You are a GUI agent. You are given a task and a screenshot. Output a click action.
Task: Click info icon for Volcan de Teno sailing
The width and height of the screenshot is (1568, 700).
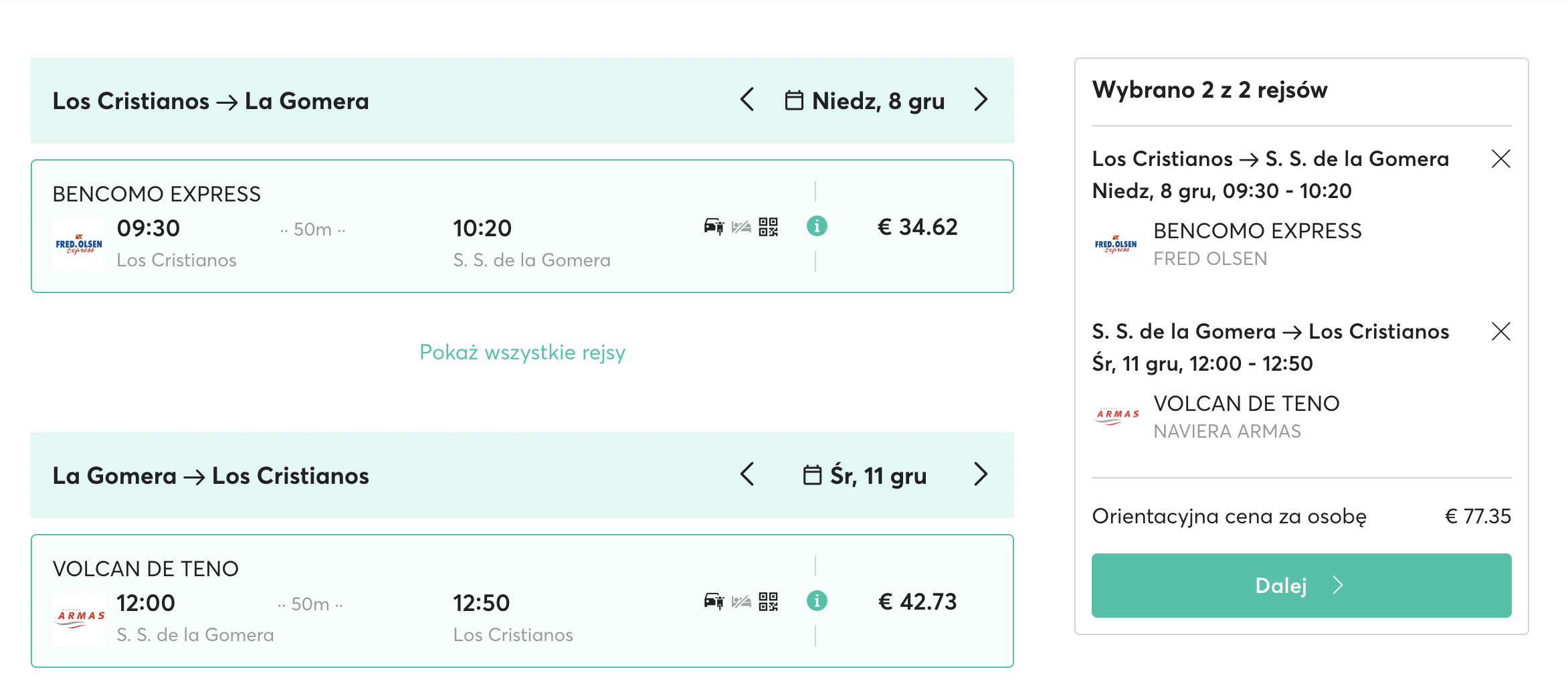pyautogui.click(x=817, y=601)
